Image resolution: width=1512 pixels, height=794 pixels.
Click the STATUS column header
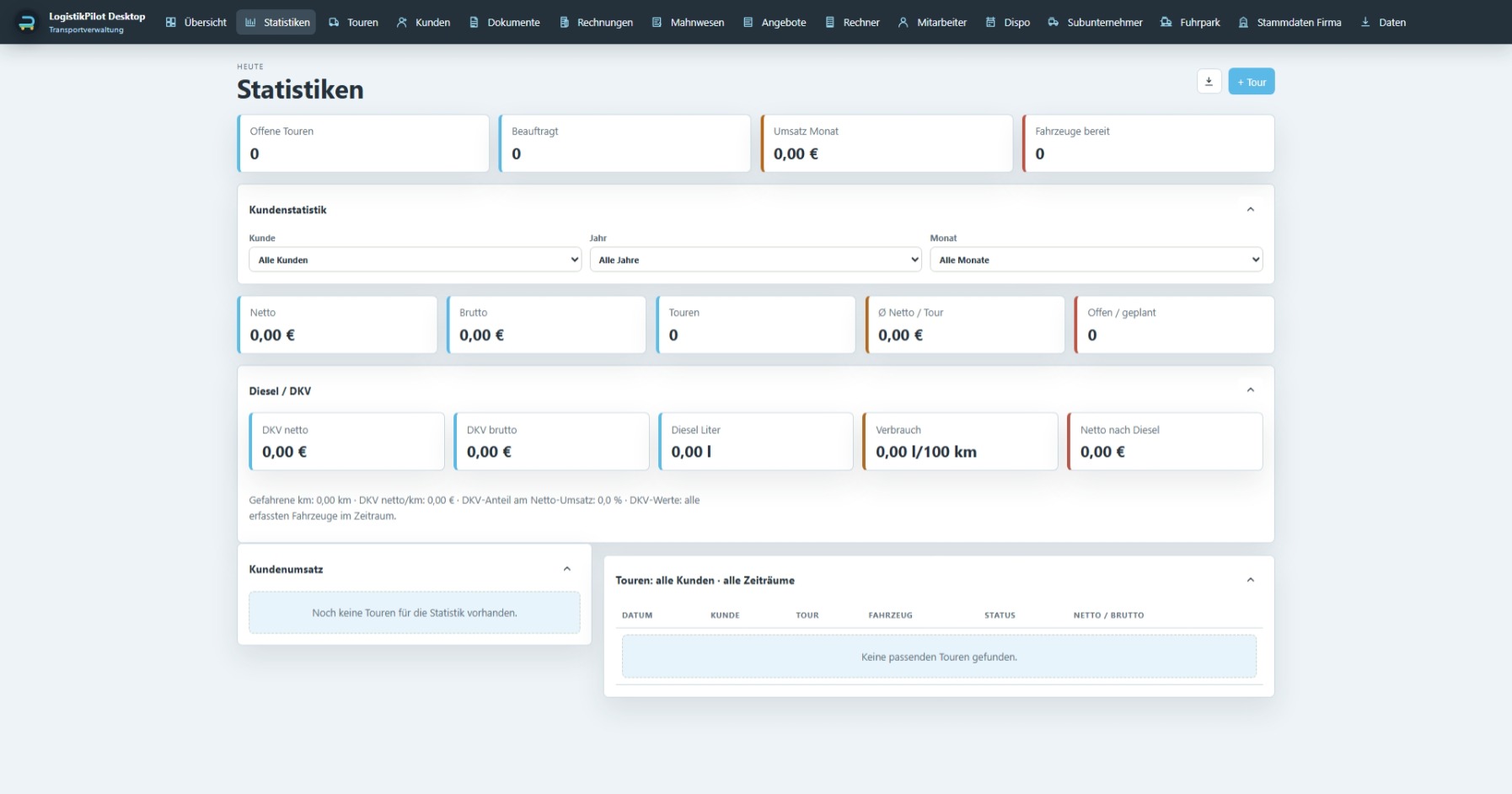(x=1000, y=615)
